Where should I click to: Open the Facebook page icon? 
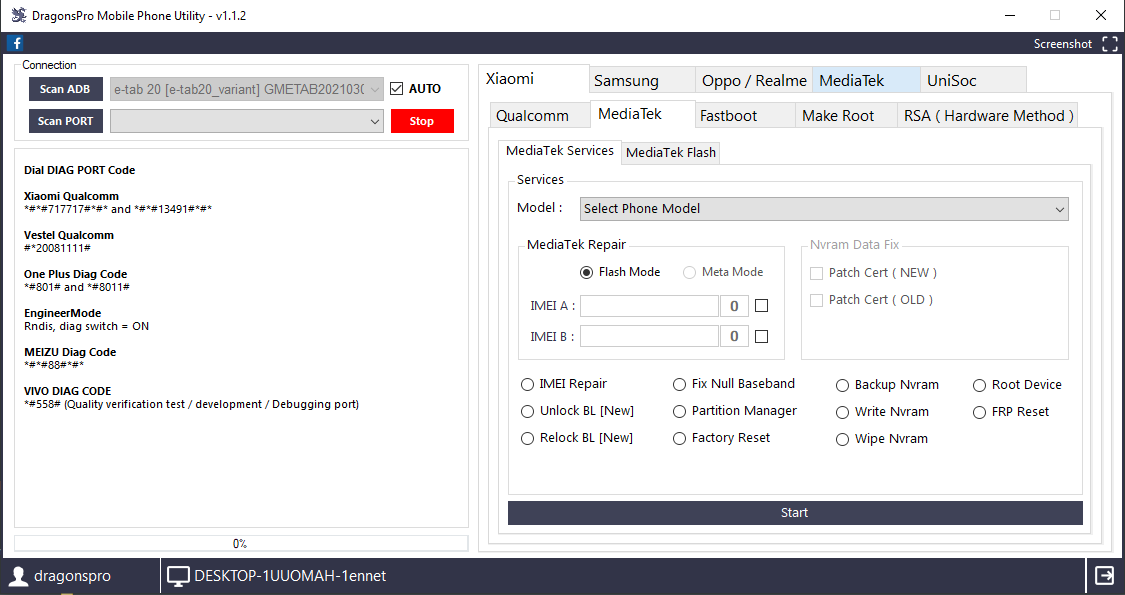click(15, 43)
